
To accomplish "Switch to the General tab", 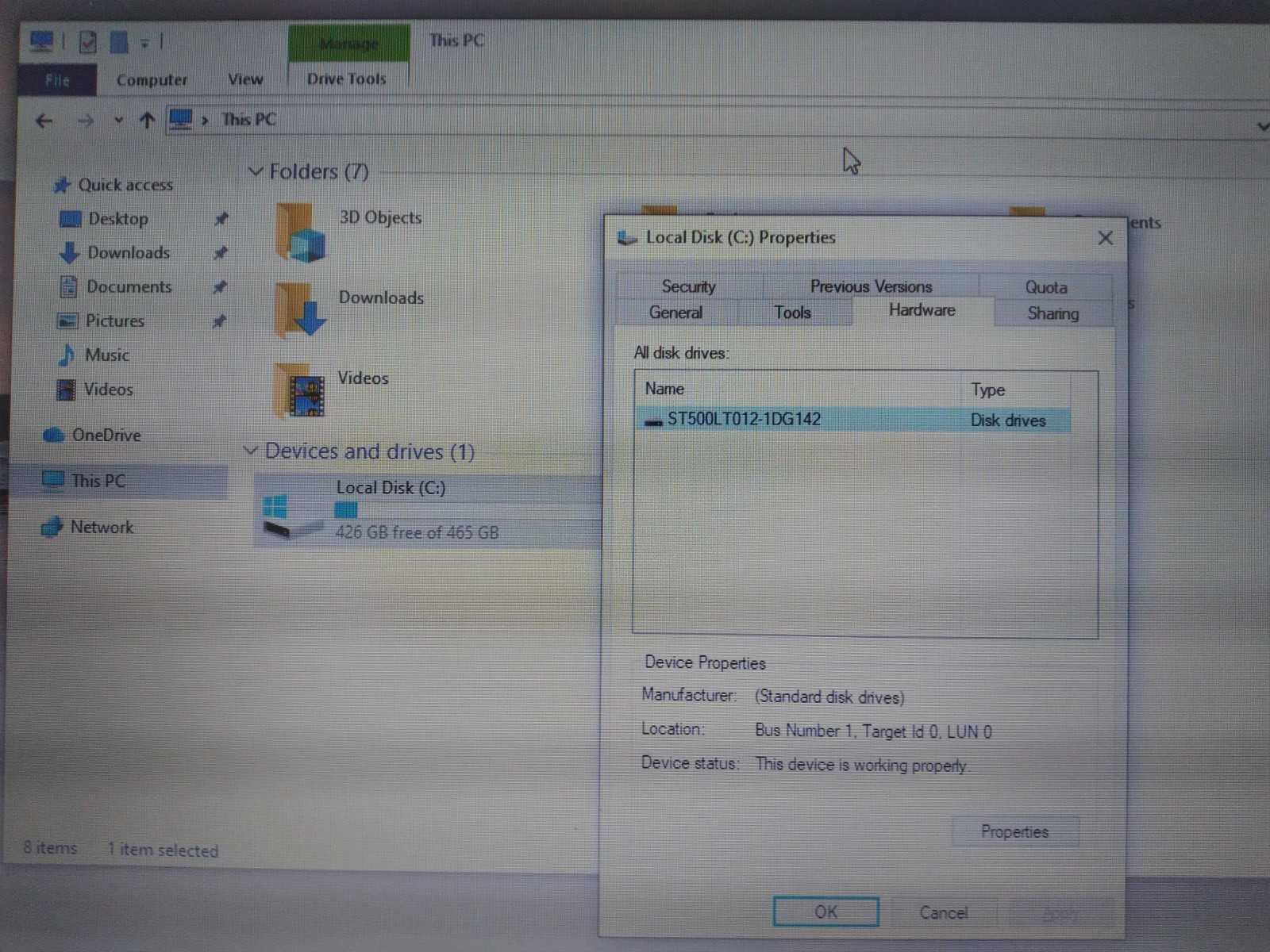I will (x=676, y=313).
